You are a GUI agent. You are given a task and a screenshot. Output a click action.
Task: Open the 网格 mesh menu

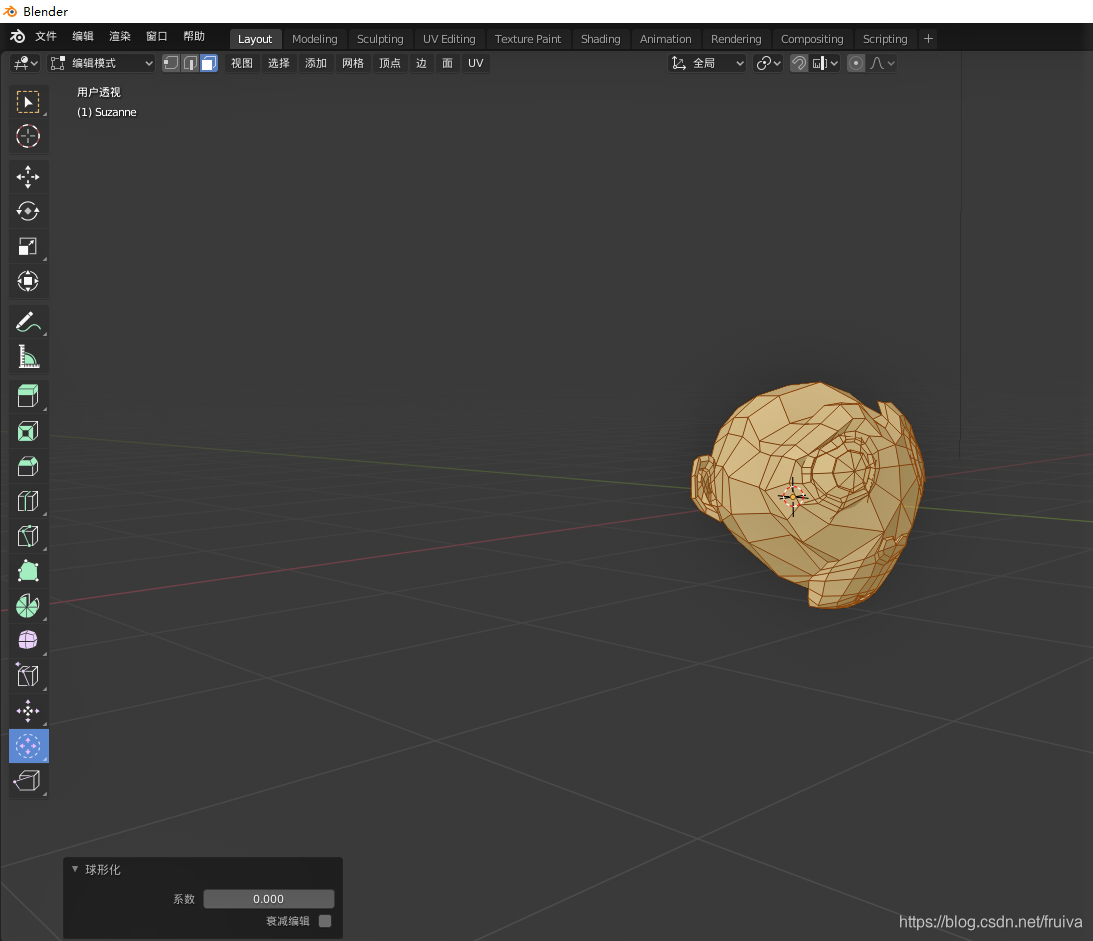coord(353,63)
